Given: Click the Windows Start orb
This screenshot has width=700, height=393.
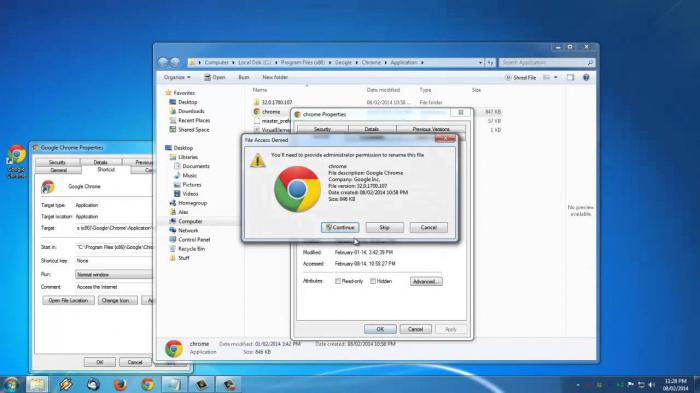Looking at the screenshot, I should [x=10, y=384].
